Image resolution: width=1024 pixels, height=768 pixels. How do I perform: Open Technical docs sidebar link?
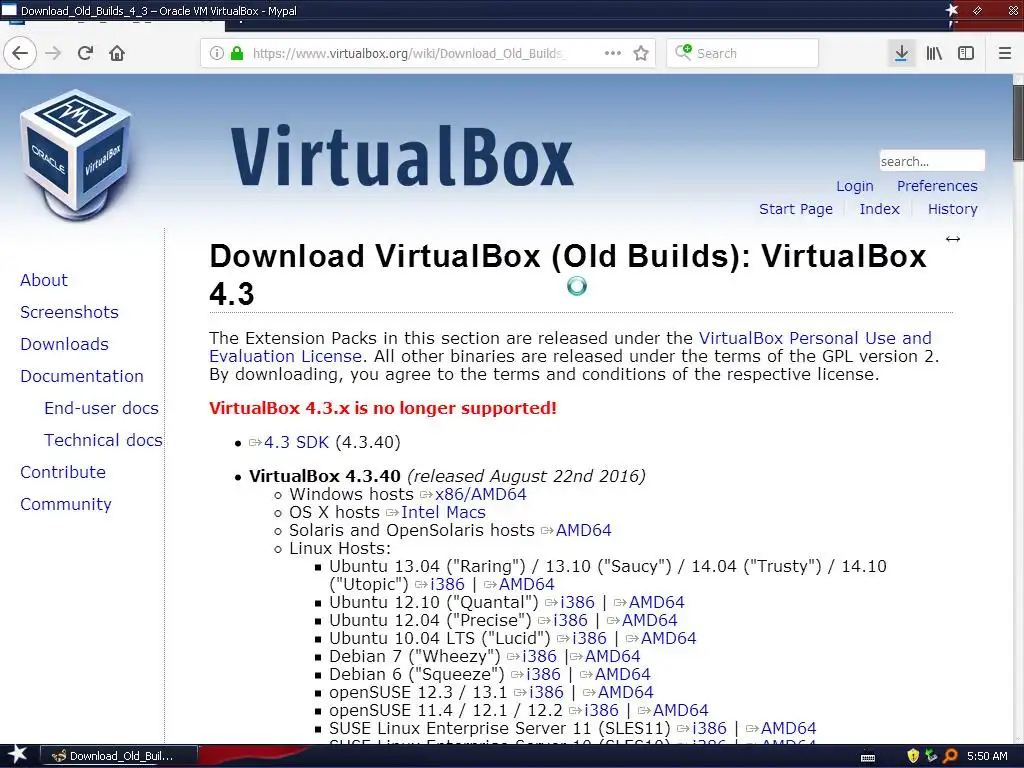coord(103,440)
